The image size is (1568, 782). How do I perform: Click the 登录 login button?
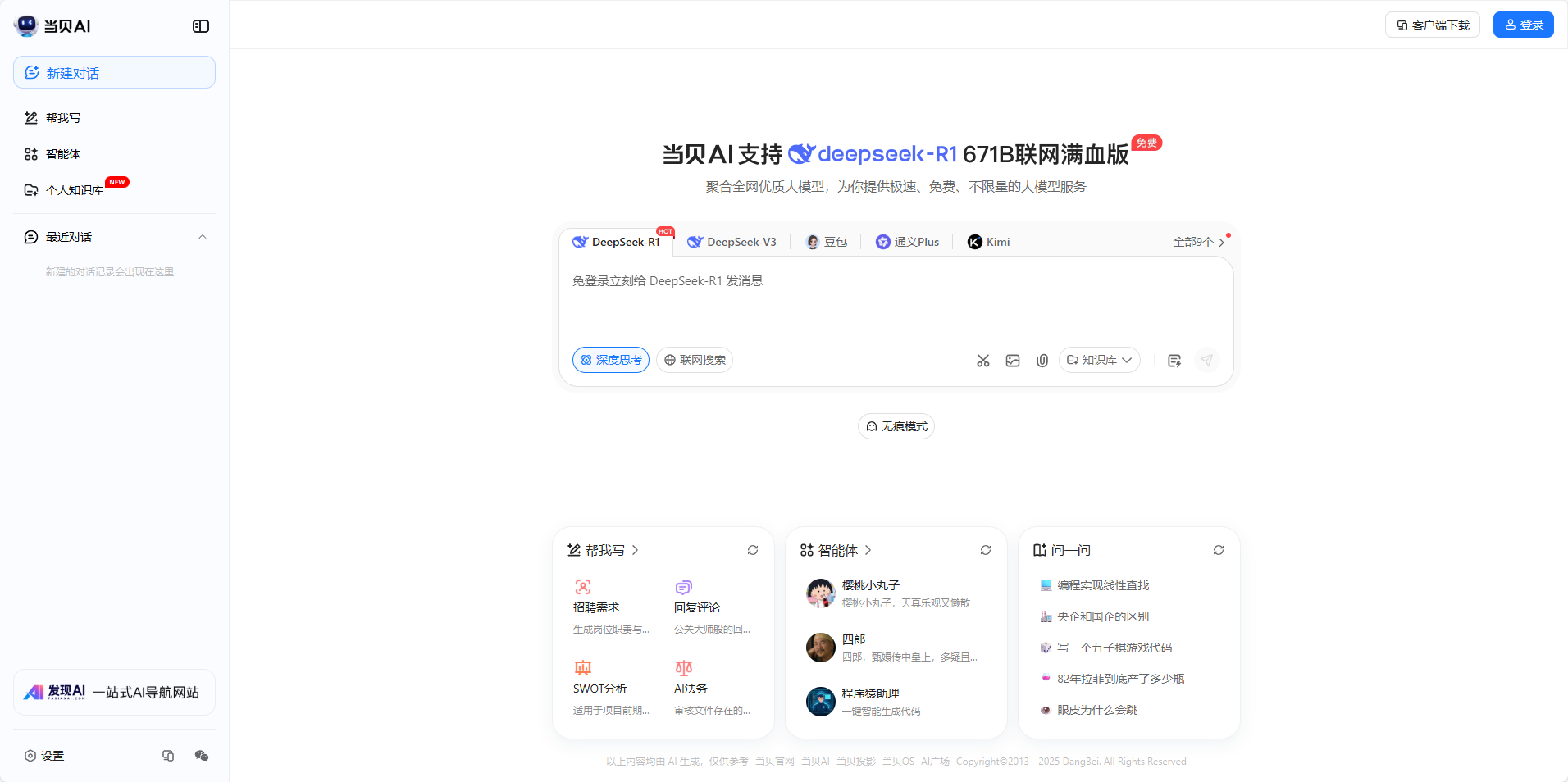point(1524,25)
